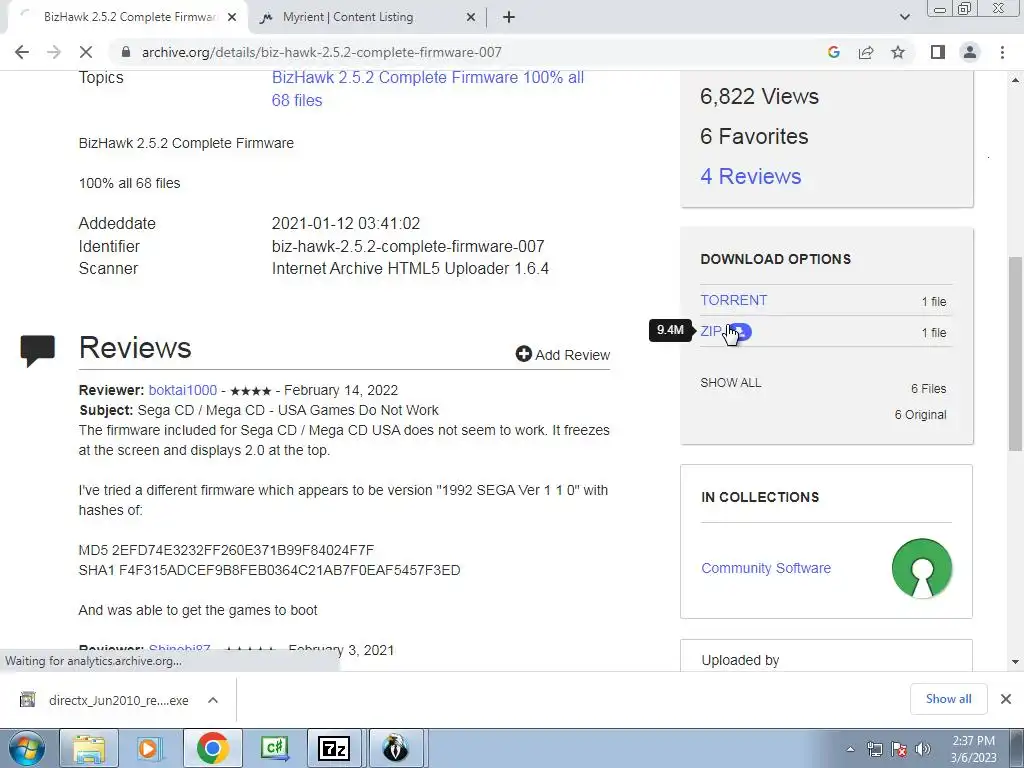Image resolution: width=1024 pixels, height=768 pixels.
Task: Click the 6 Favorites text
Action: [x=754, y=136]
